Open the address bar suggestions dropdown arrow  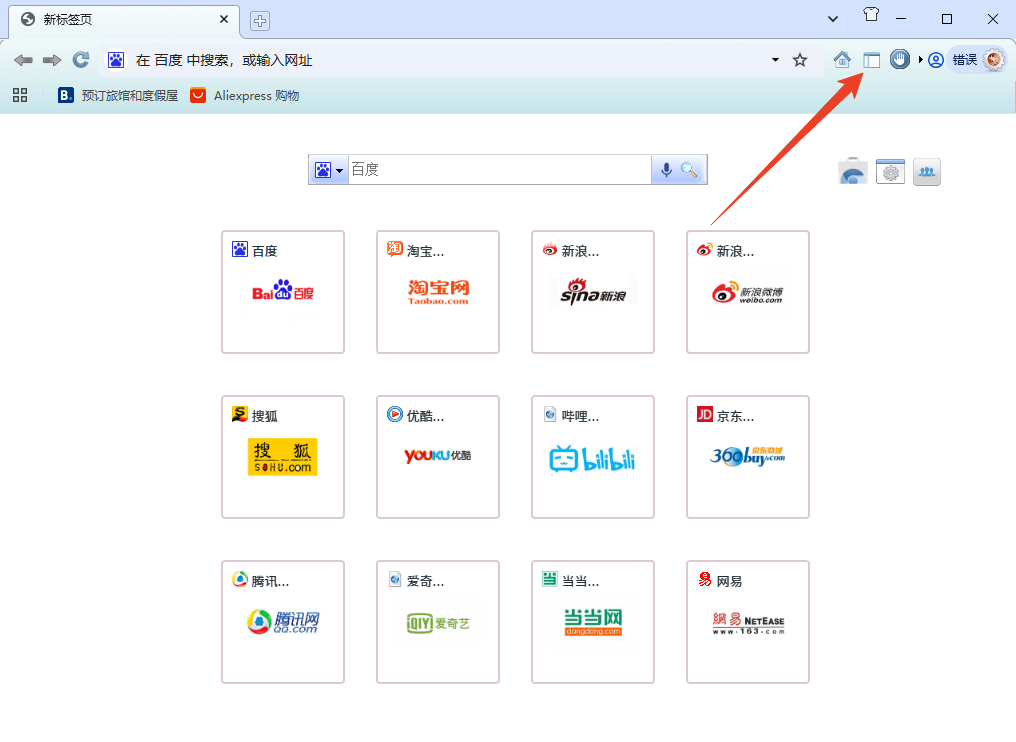point(774,59)
